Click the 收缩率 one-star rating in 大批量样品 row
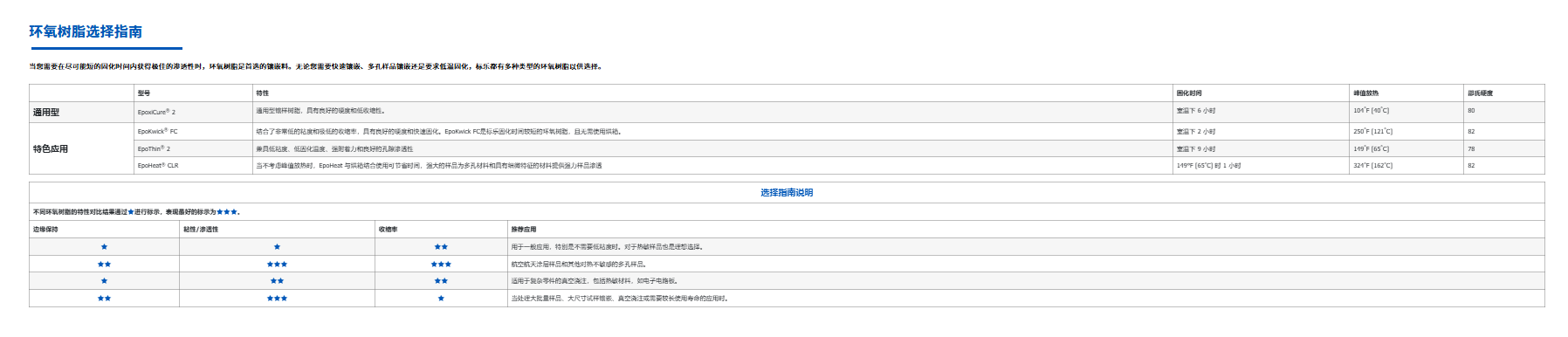Image resolution: width=1568 pixels, height=337 pixels. [x=441, y=299]
